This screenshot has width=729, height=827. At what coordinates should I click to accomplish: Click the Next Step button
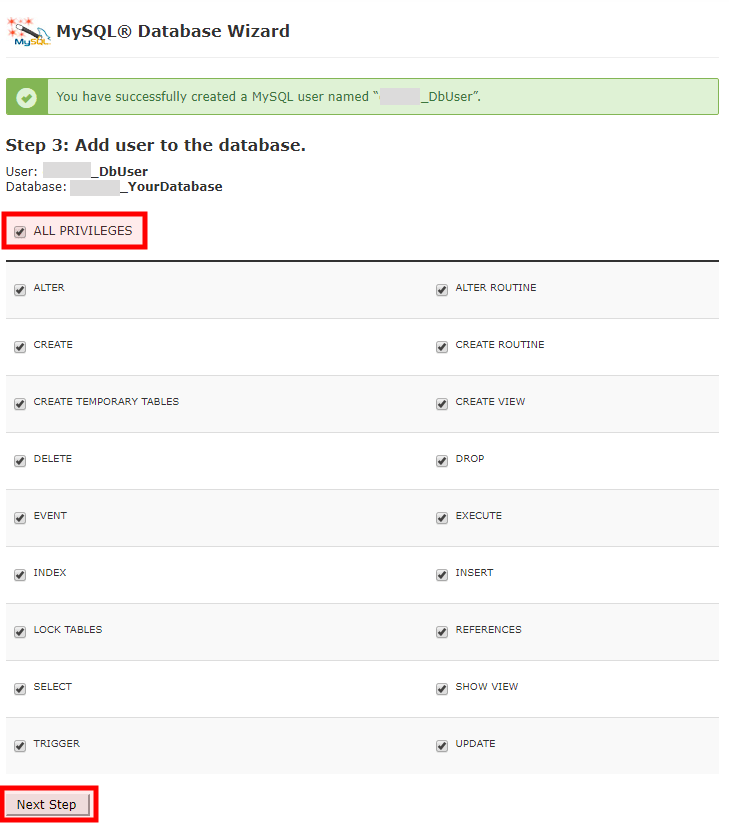(x=47, y=805)
